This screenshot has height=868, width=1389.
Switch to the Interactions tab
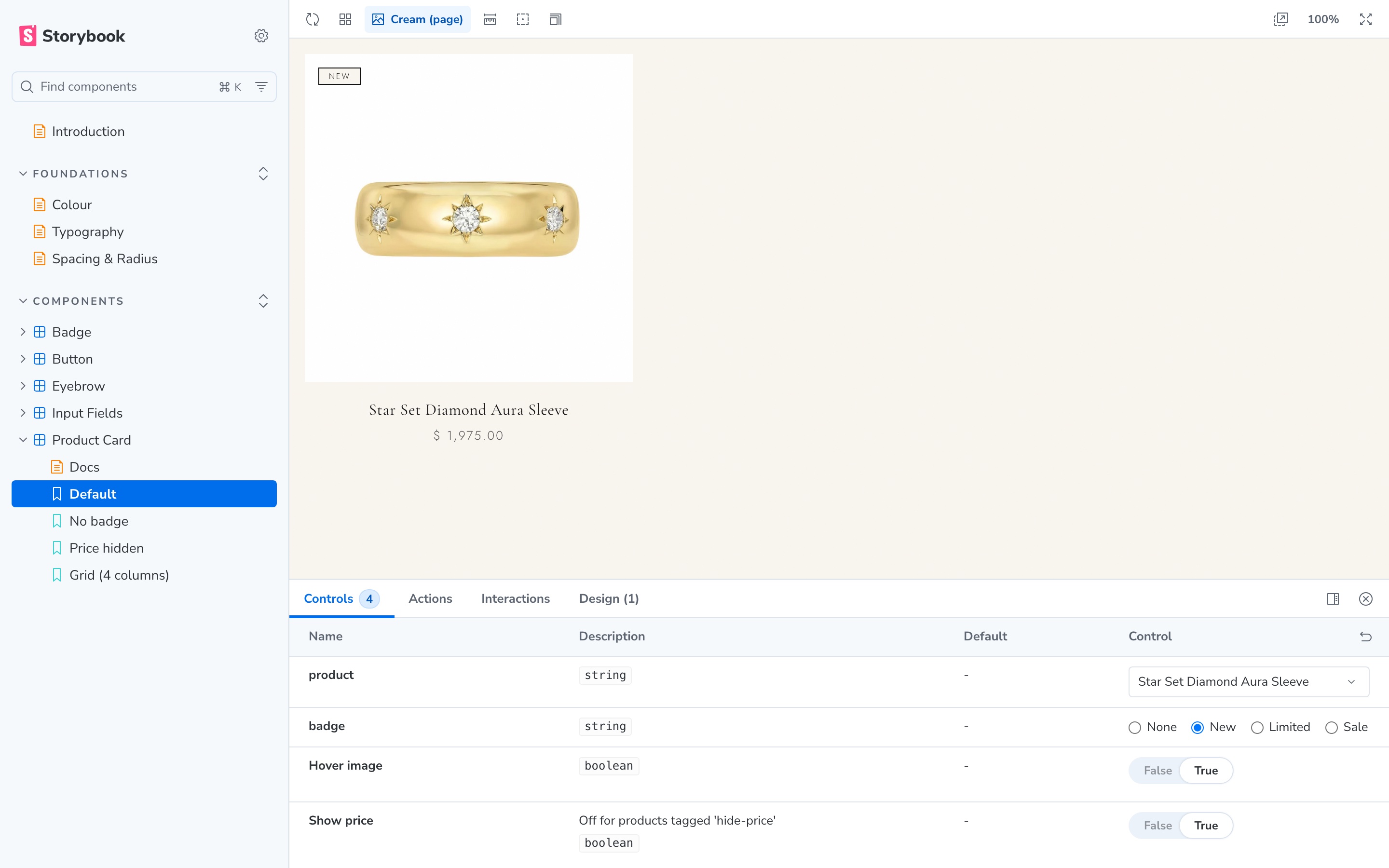point(515,598)
